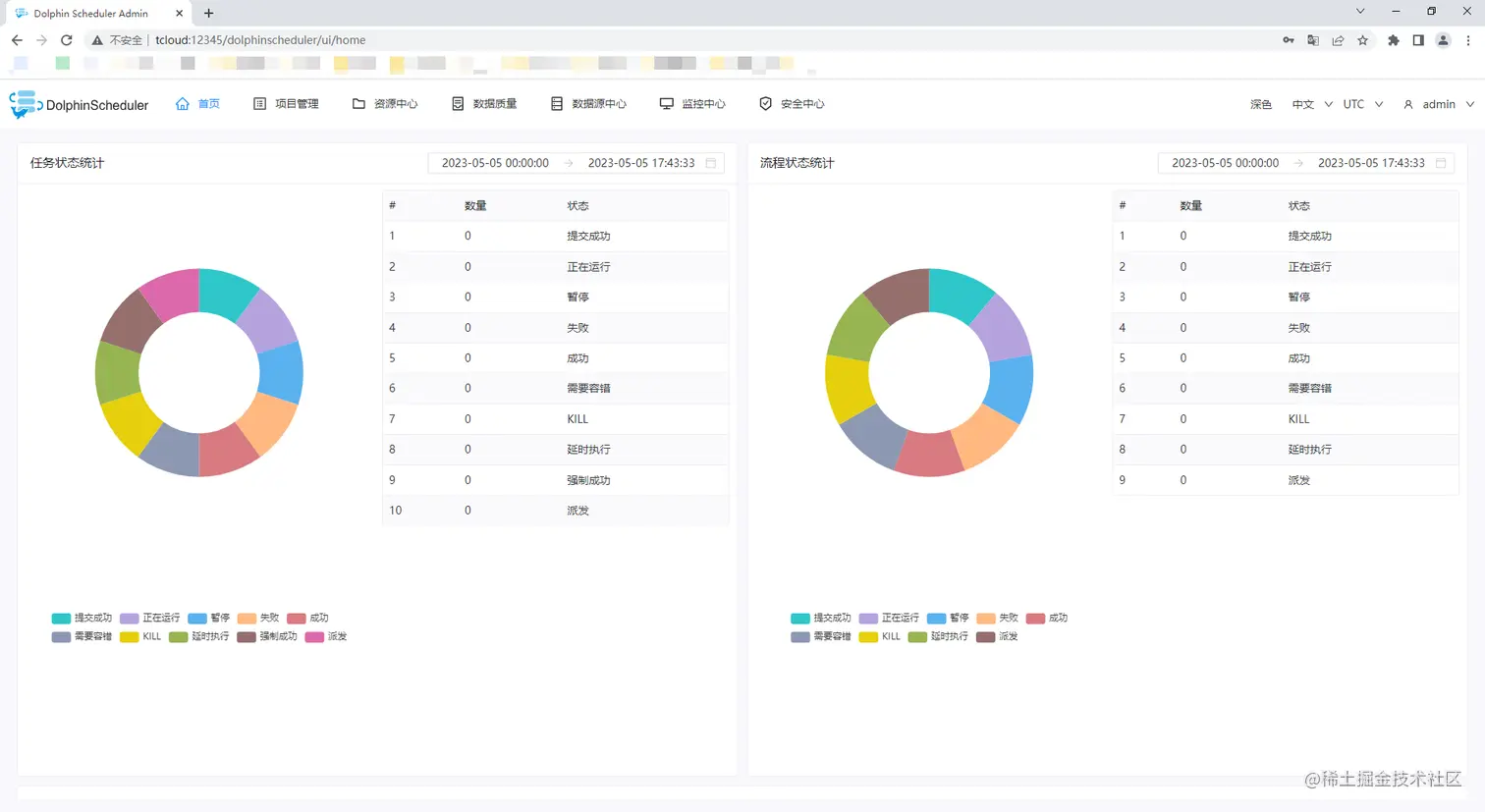Open the 项目管理 menu
1485x812 pixels.
pyautogui.click(x=286, y=104)
